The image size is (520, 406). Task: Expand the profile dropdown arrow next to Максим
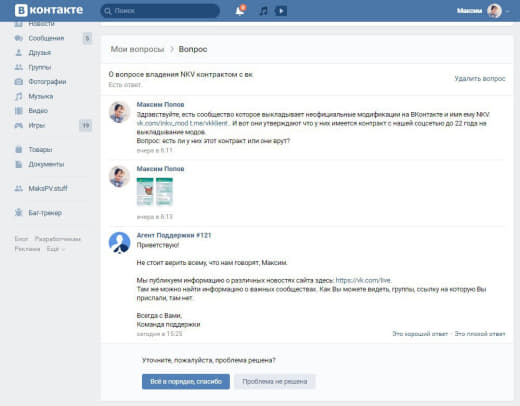tap(507, 11)
